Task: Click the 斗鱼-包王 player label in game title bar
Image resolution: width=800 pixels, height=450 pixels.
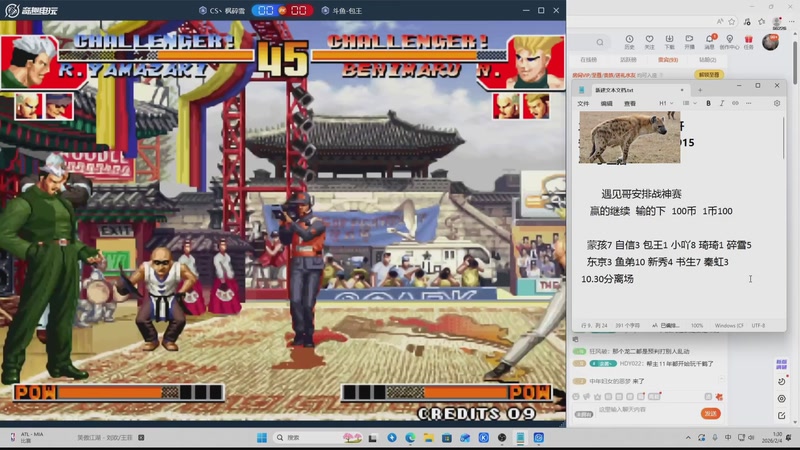Action: [342, 10]
